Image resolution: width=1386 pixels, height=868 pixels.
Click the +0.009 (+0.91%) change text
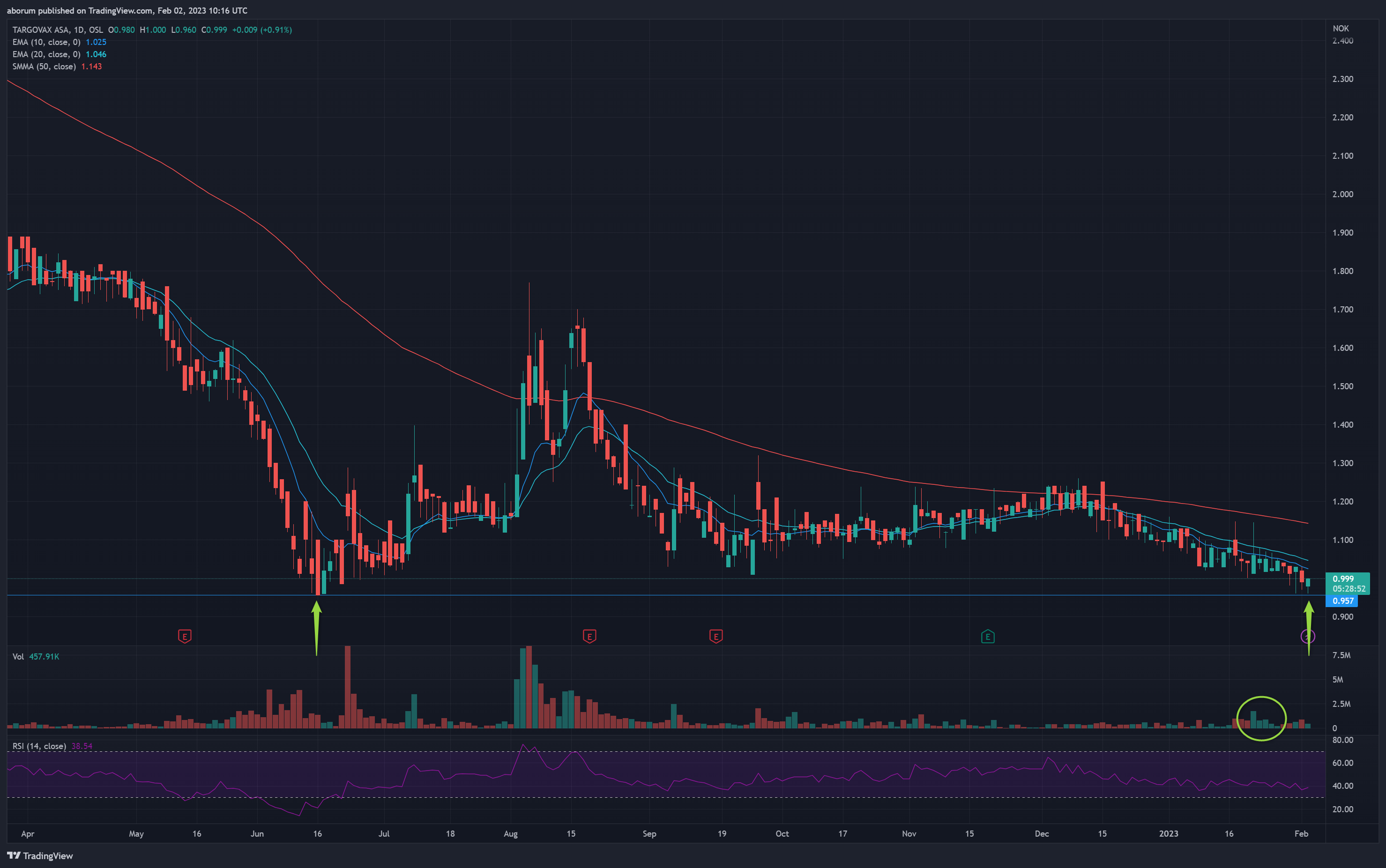(x=262, y=30)
